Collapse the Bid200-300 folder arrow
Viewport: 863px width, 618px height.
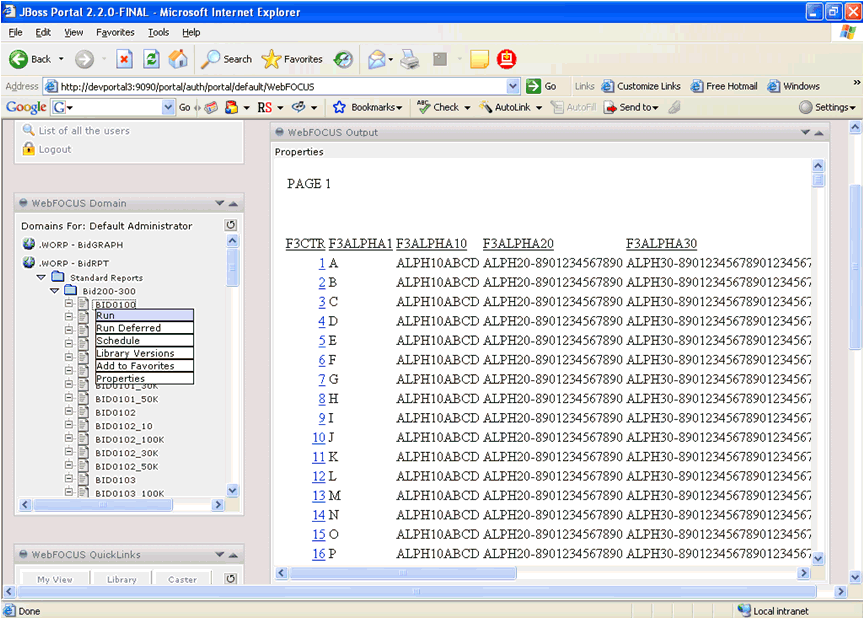pyautogui.click(x=54, y=291)
